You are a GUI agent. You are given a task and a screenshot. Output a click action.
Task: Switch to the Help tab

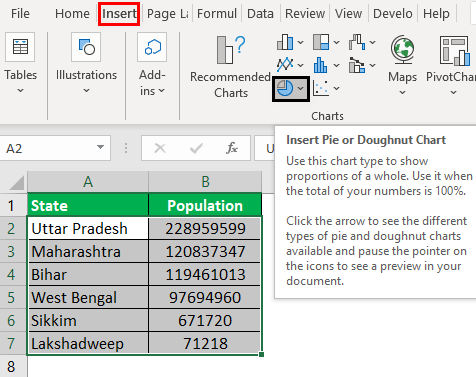coord(436,14)
